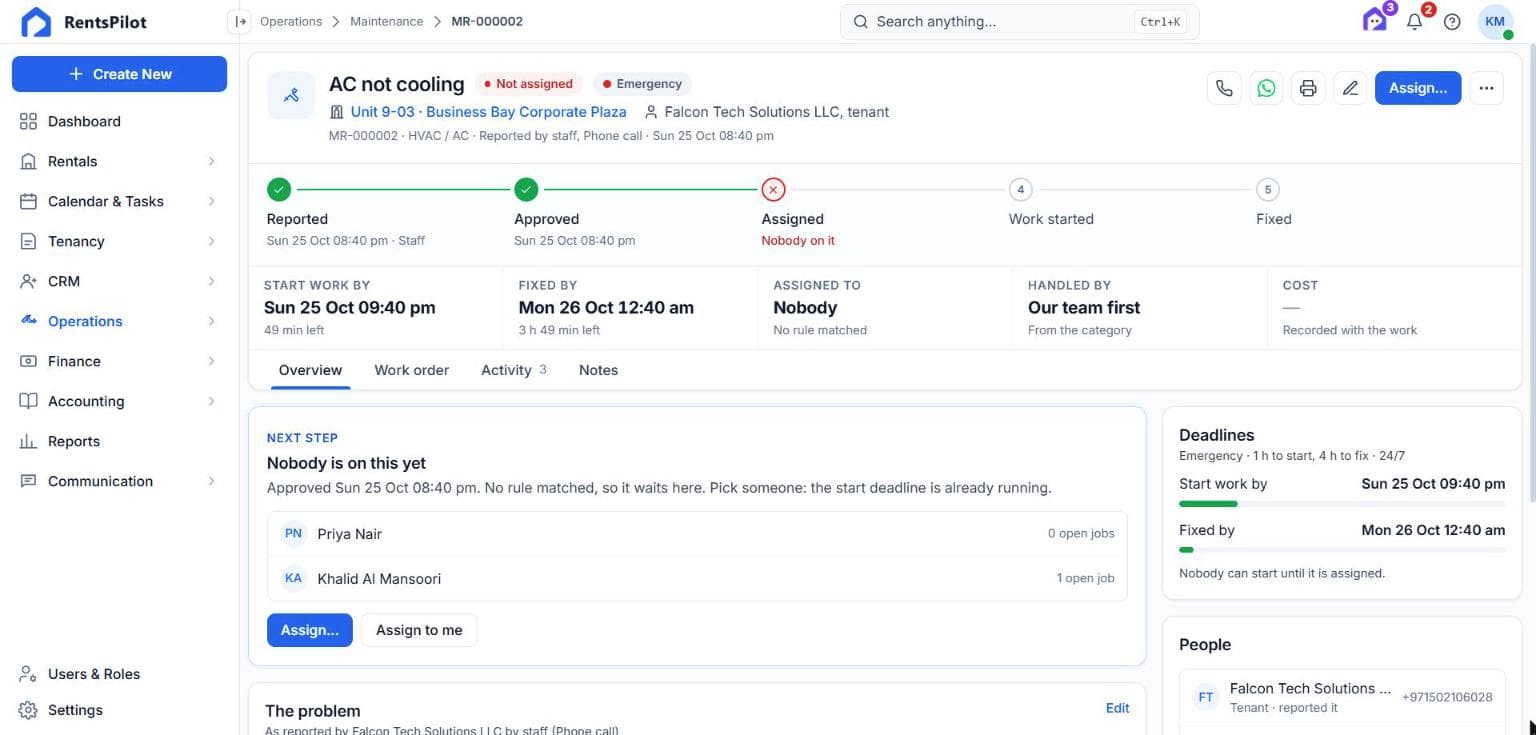Click the Dashboard sidebar item
Screen dimensions: 1536x735
click(119, 121)
